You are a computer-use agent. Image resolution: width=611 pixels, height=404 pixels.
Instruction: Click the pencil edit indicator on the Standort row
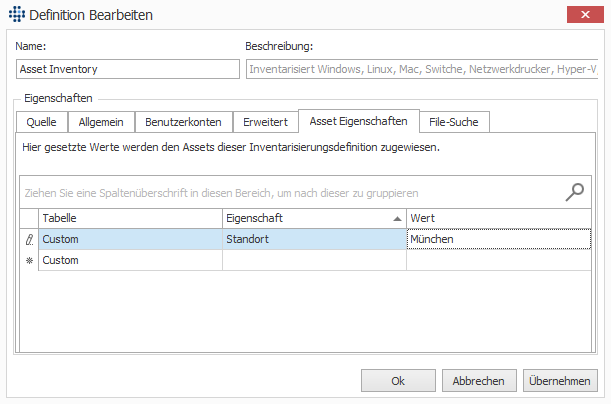tap(28, 239)
